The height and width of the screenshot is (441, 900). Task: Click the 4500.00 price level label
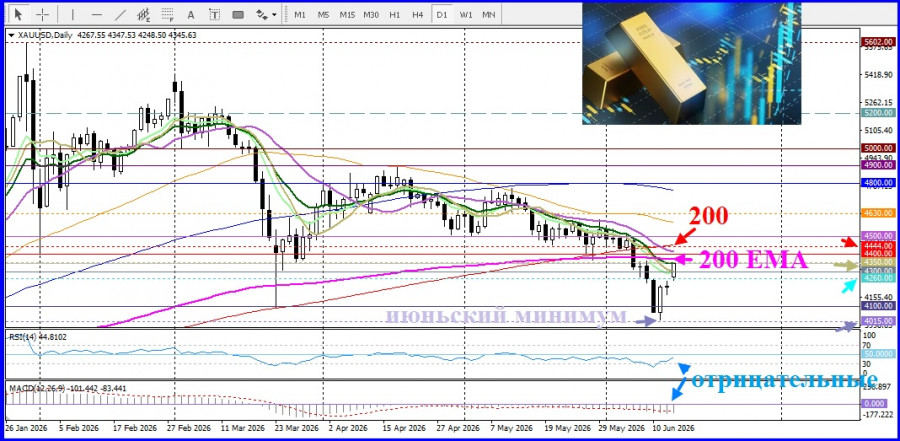(878, 236)
